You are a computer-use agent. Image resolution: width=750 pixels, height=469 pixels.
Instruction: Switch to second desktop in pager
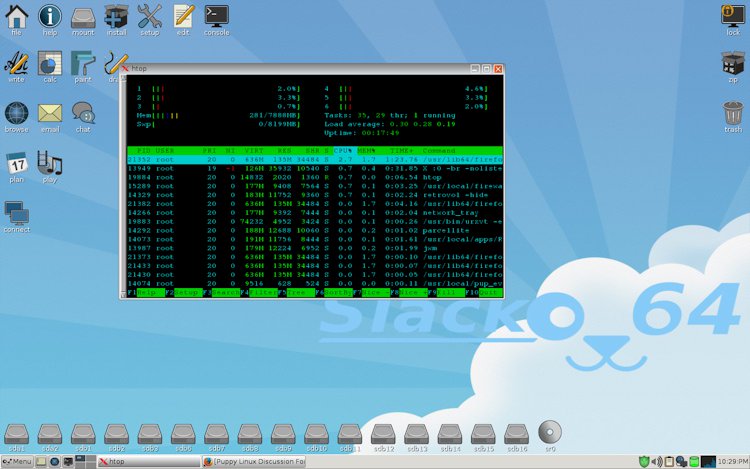point(90,459)
